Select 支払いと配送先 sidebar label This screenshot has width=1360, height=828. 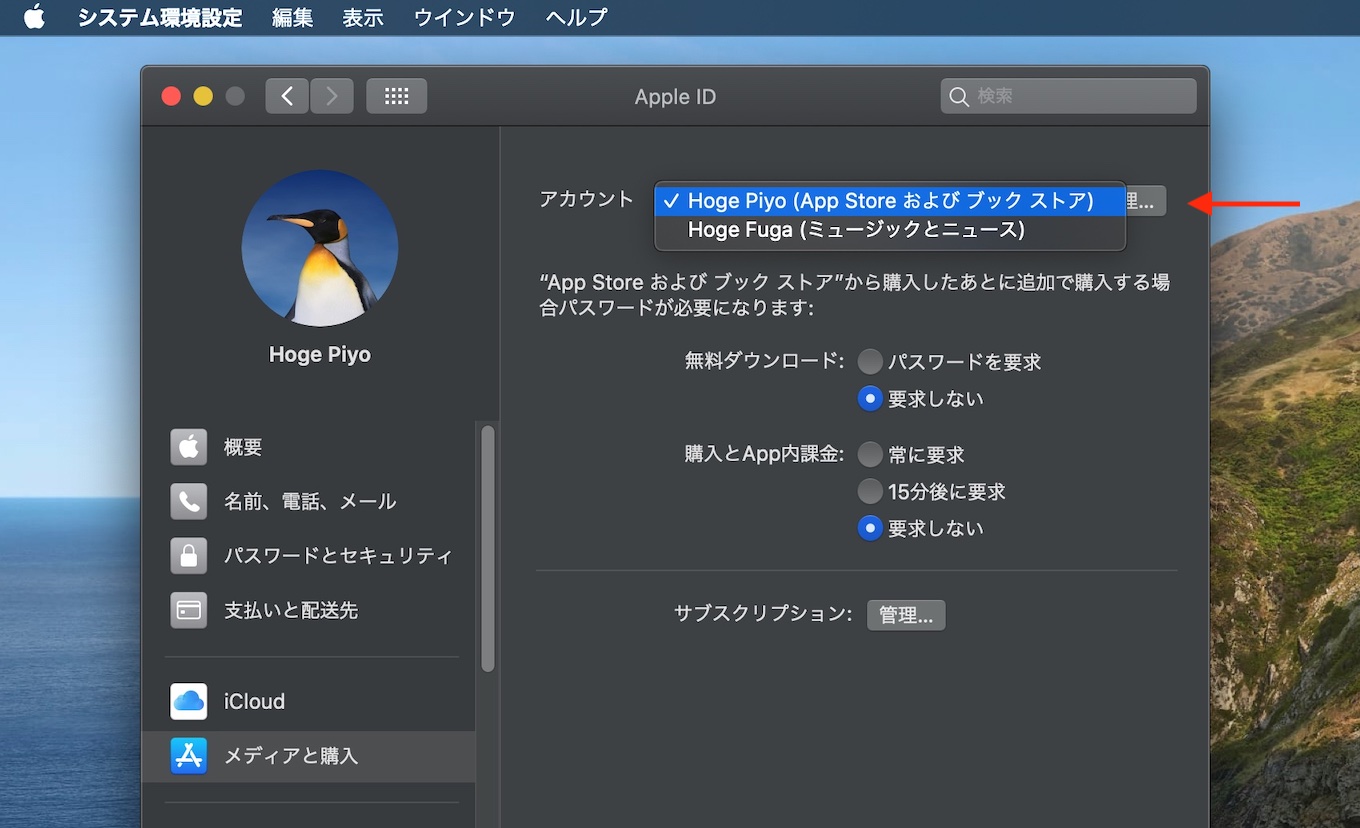pos(291,610)
